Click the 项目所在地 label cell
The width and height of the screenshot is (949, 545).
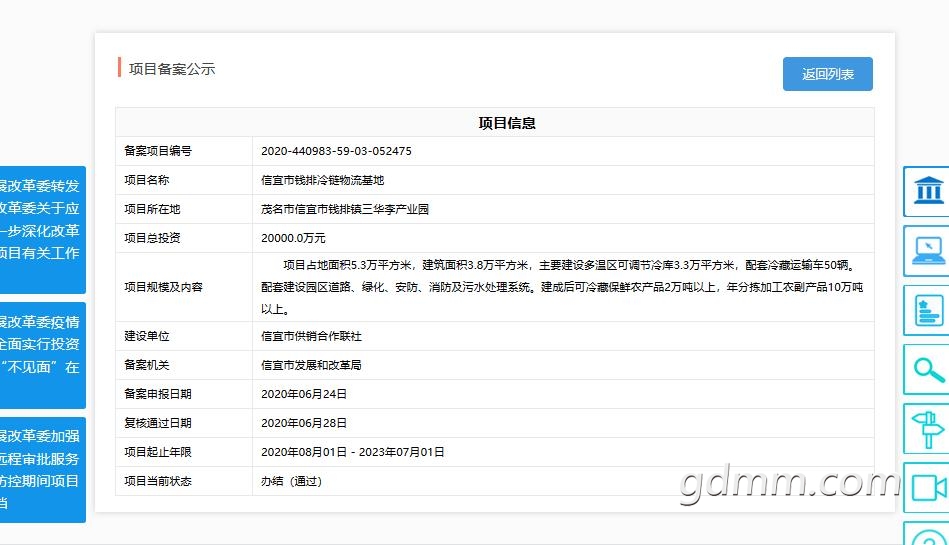184,210
